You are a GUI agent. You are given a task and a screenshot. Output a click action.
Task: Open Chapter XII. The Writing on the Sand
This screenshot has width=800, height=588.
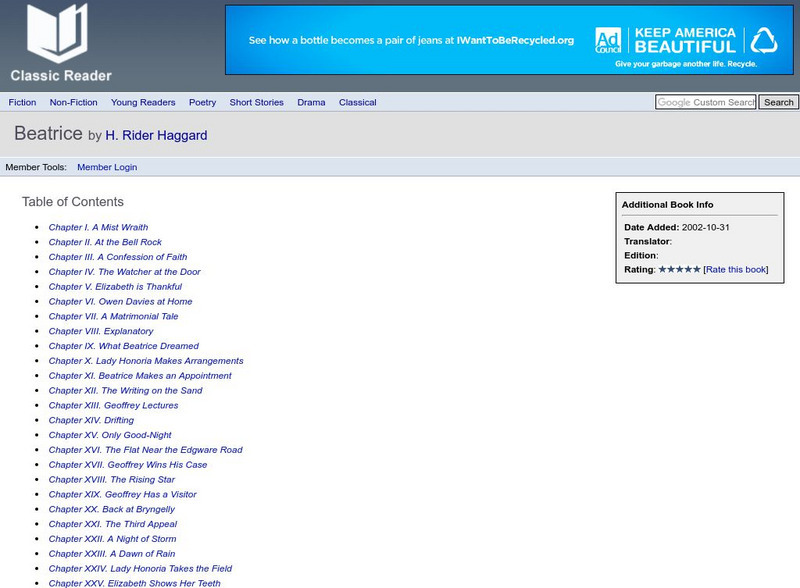coord(126,390)
